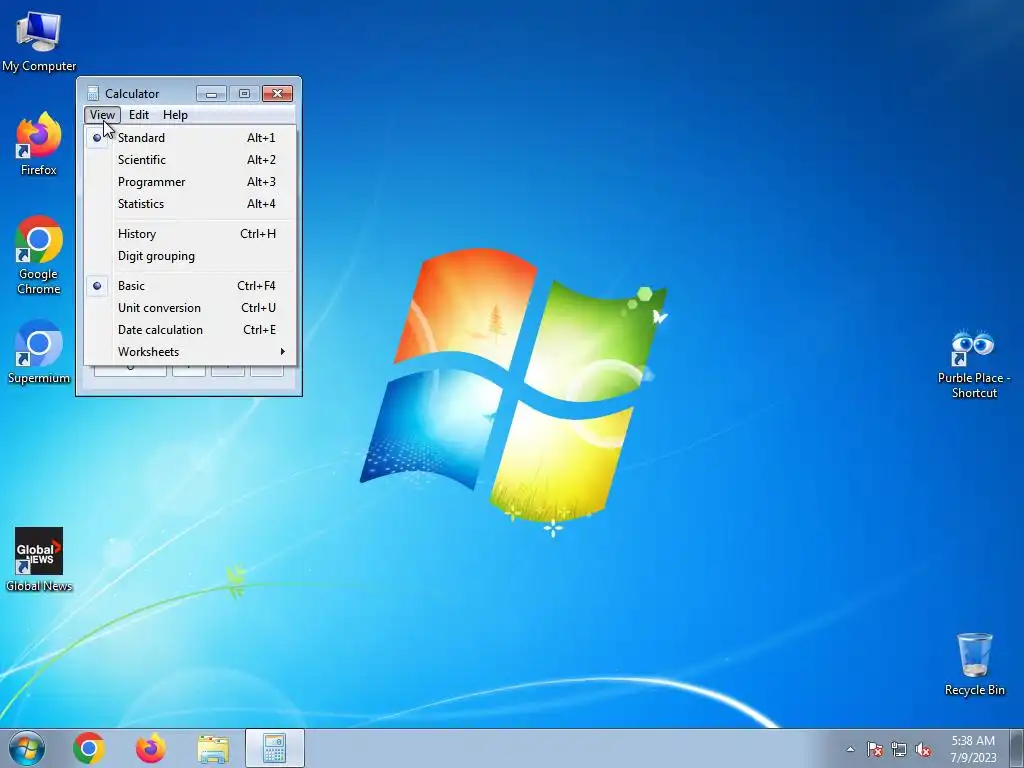Toggle History in the View menu
Viewport: 1024px width, 768px height.
tap(189, 234)
